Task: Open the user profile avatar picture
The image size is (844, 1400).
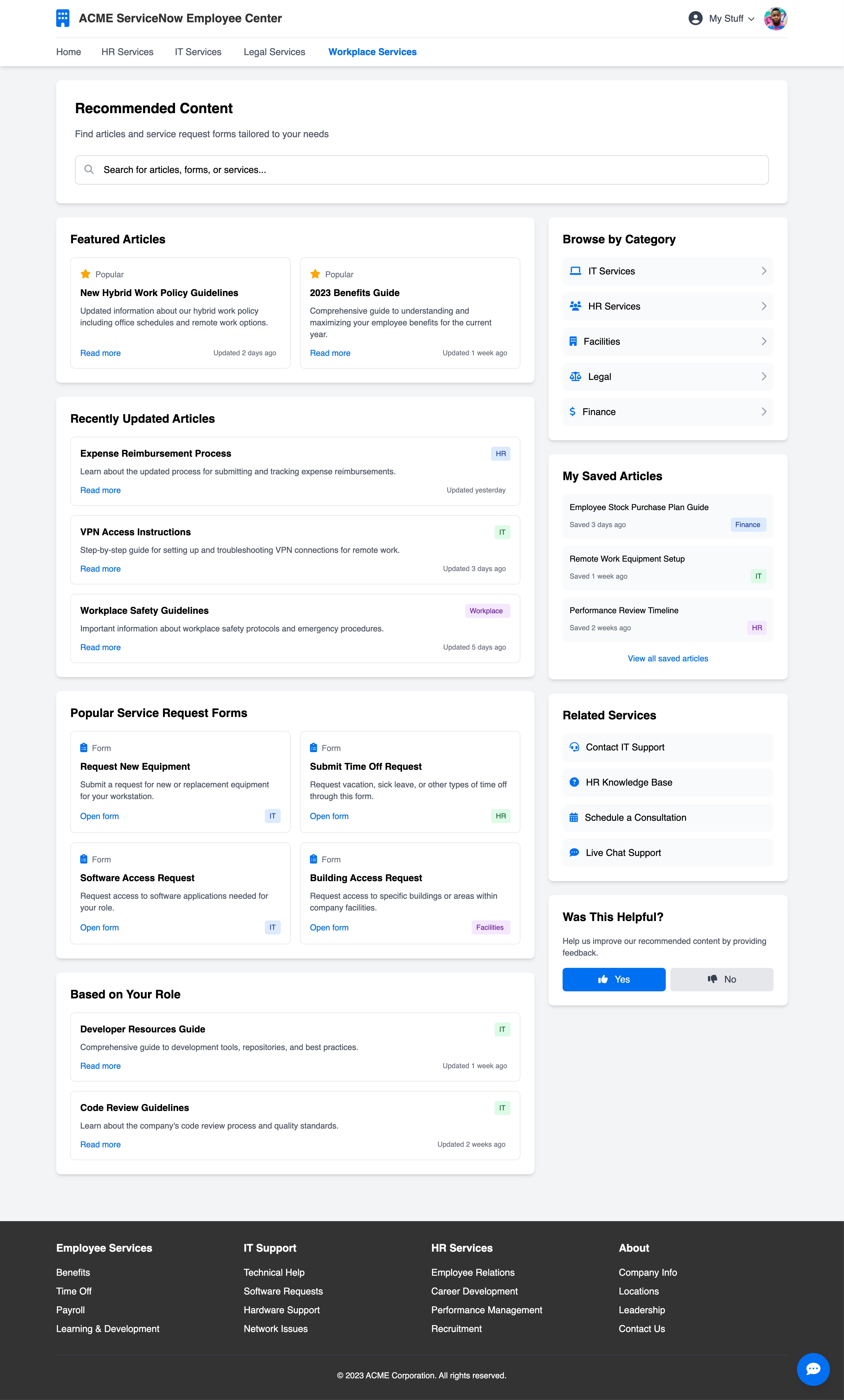Action: 776,18
